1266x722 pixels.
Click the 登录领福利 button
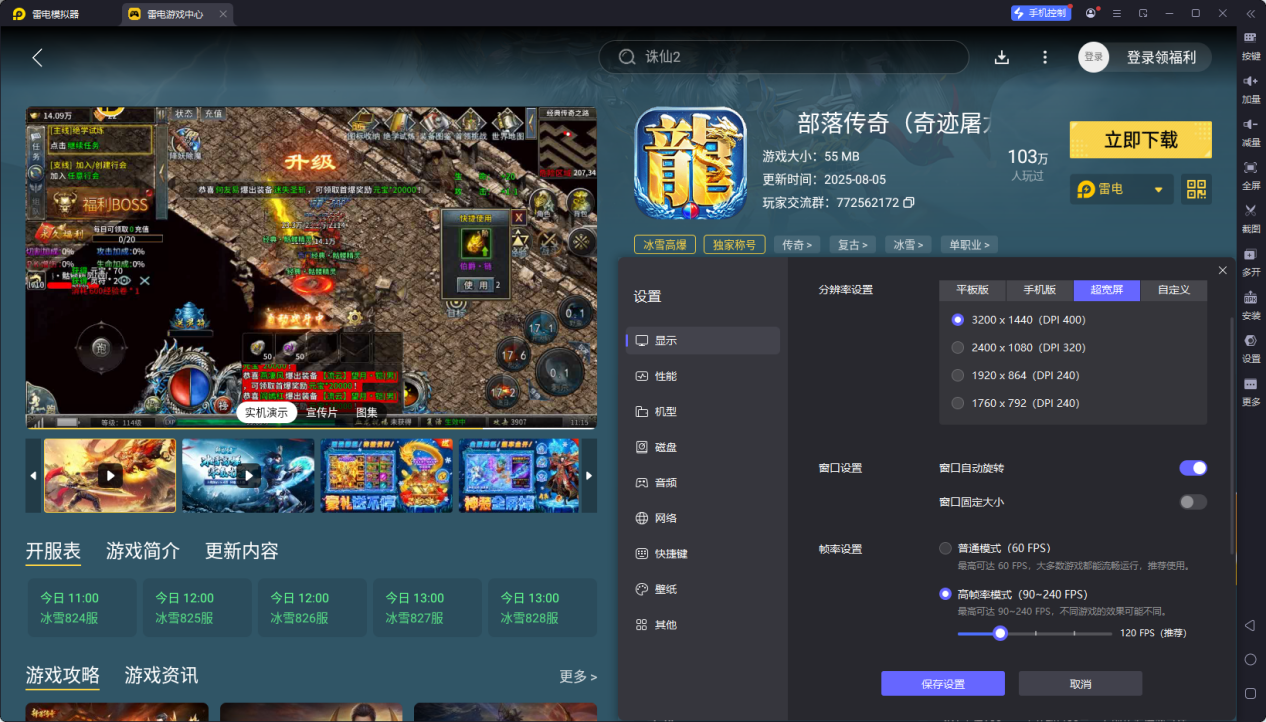(x=1160, y=57)
